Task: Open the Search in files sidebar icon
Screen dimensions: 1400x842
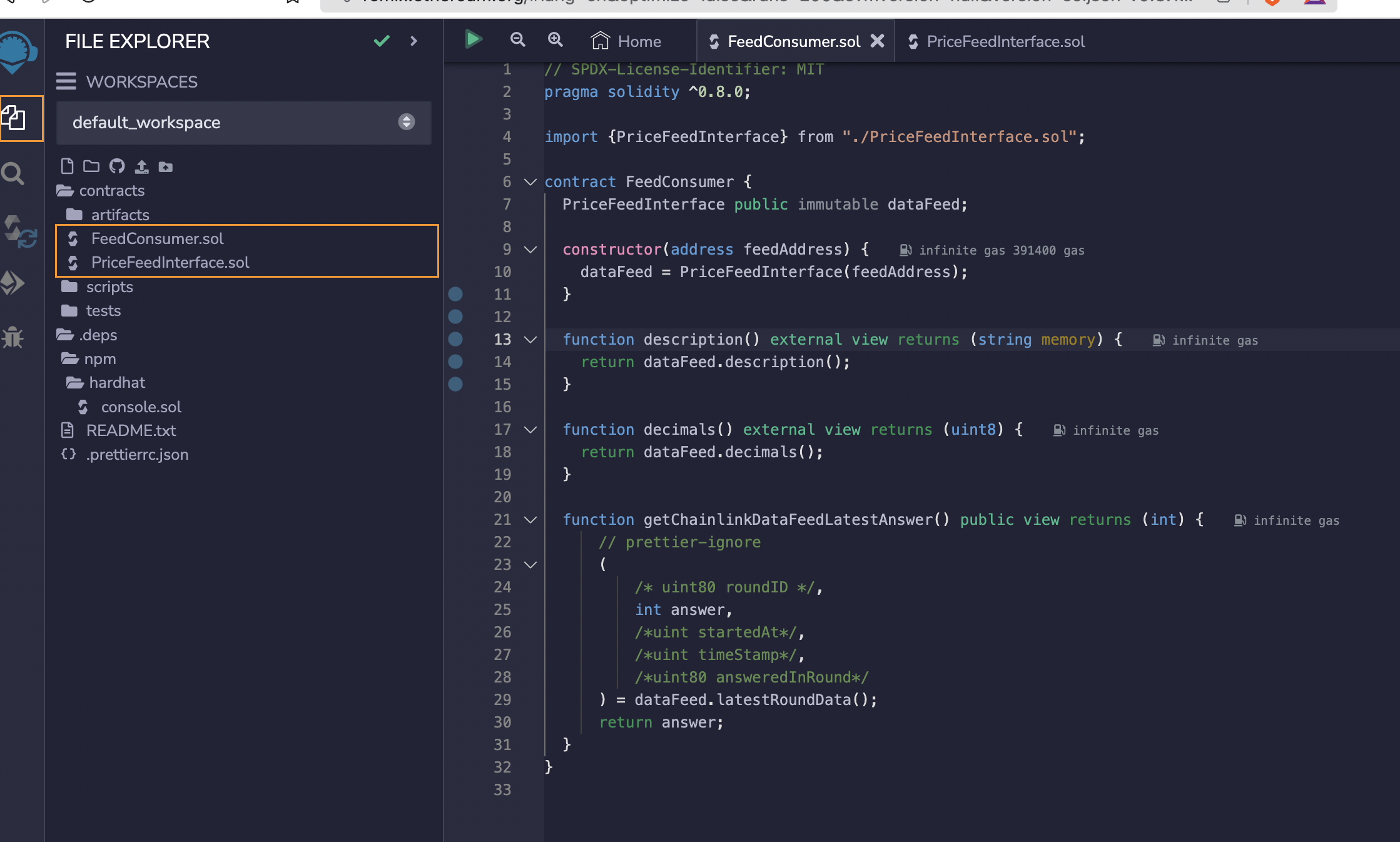Action: 14,174
